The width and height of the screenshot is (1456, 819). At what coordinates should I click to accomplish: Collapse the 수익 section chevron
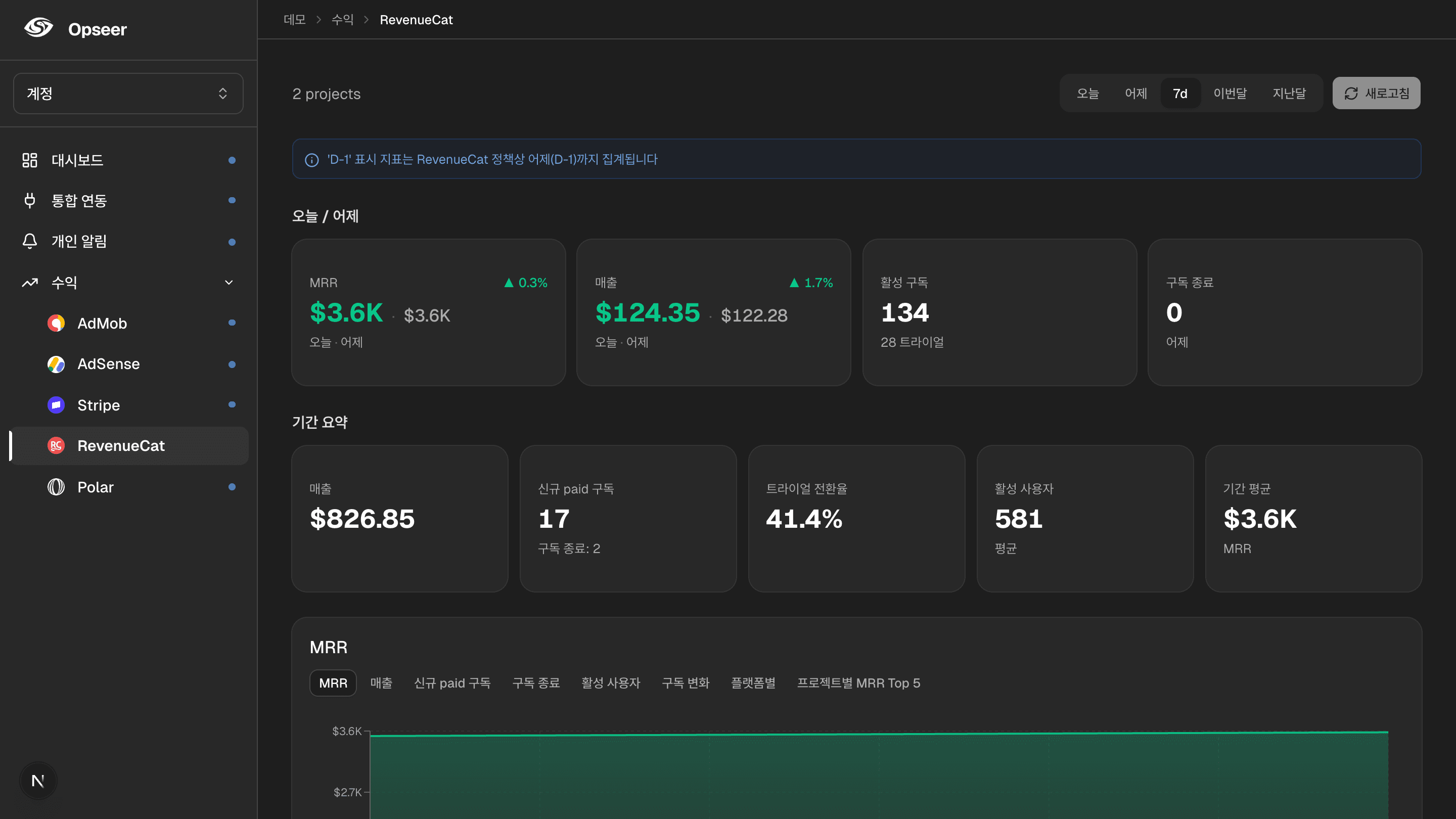point(229,282)
